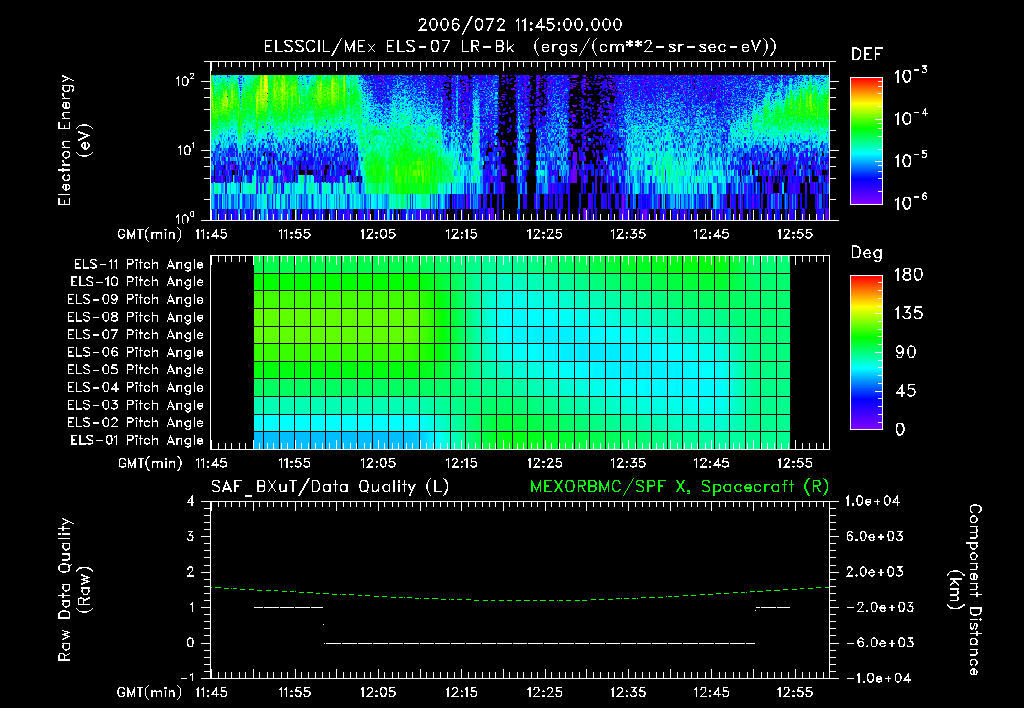Click the 'SAF_BXuT/Data Quality (L)' legend title
Image resolution: width=1024 pixels, height=708 pixels.
[x=330, y=487]
